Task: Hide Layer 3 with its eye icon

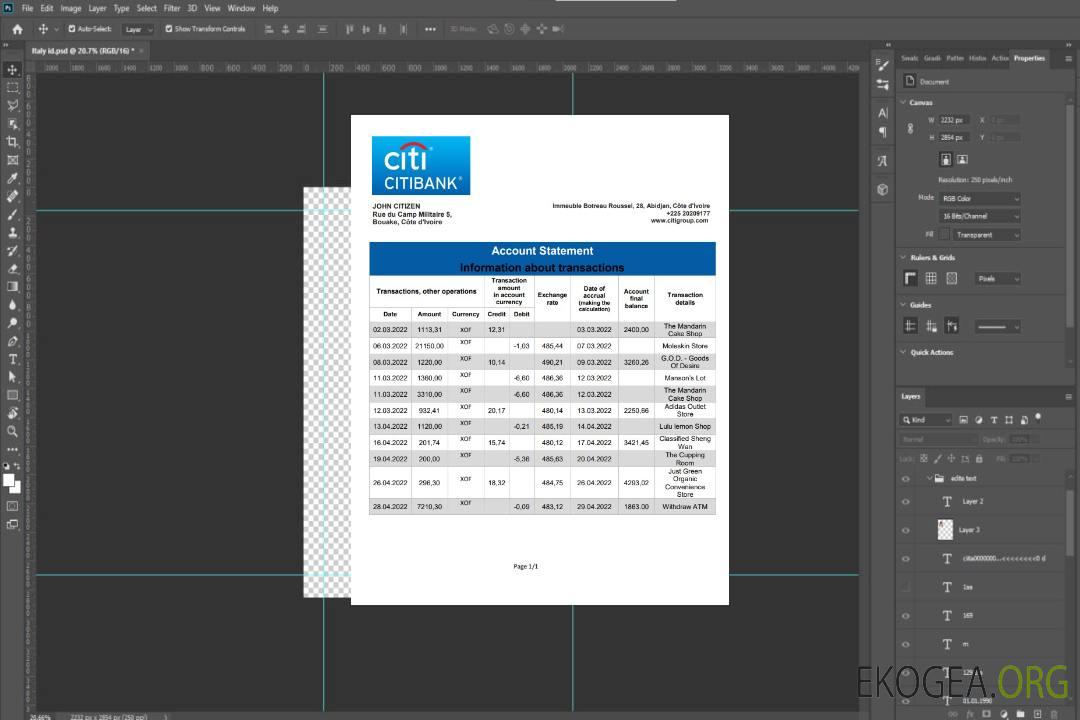Action: 906,531
